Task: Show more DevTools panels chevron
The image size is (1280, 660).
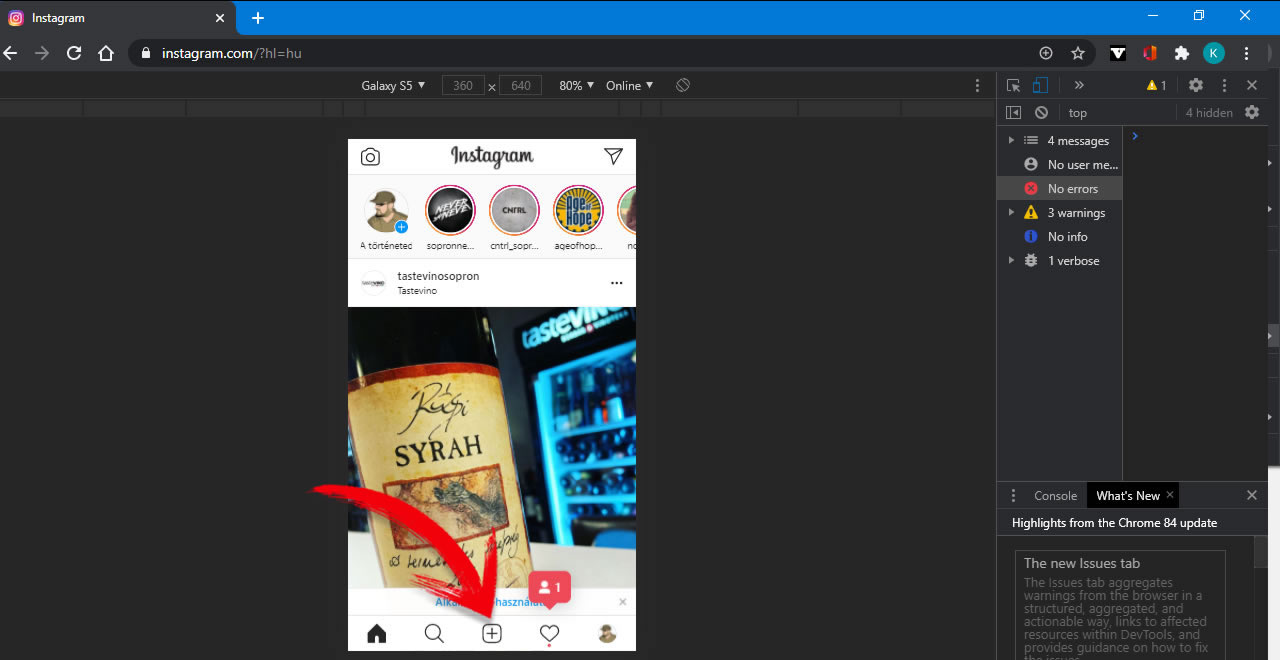Action: (x=1079, y=85)
